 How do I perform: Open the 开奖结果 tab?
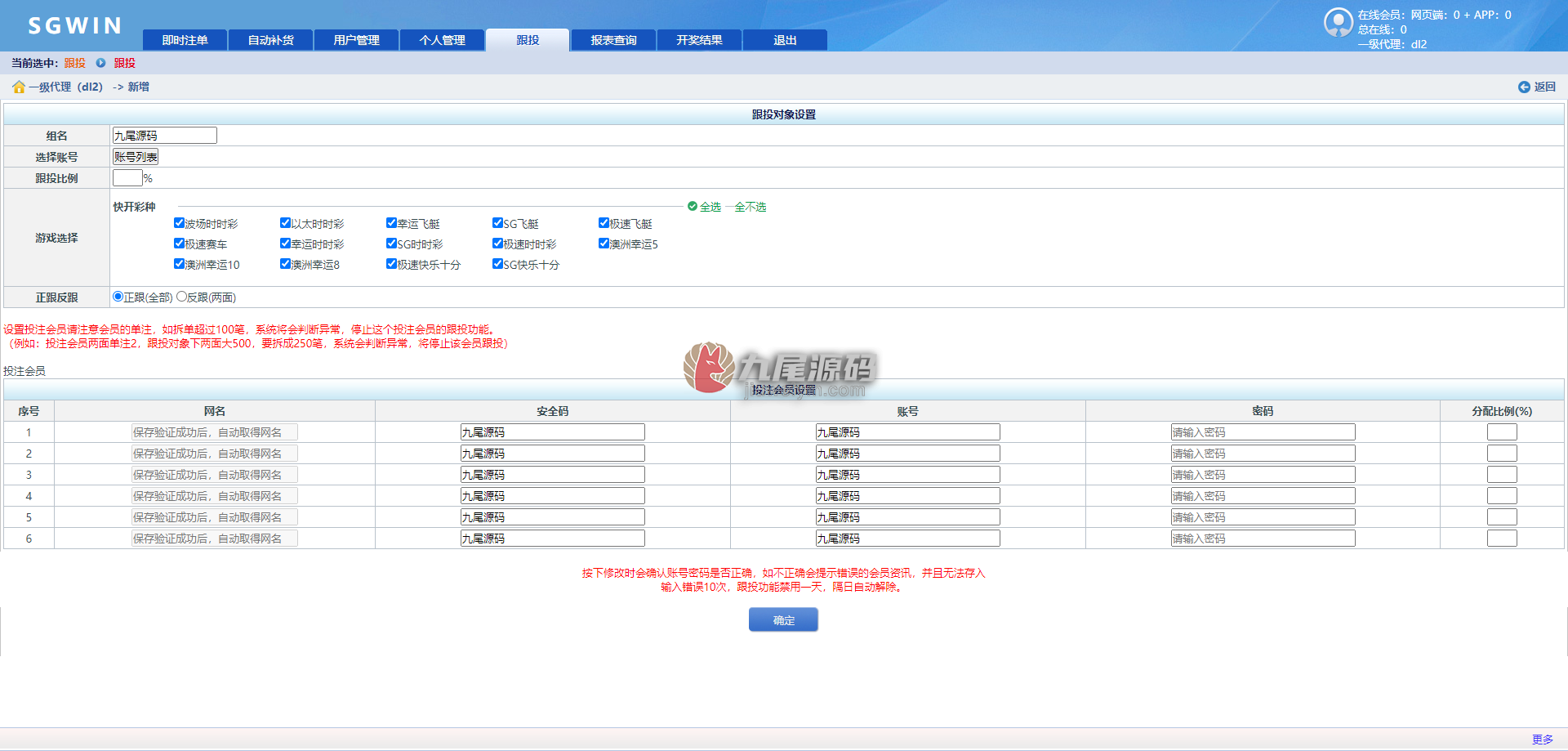tap(699, 40)
